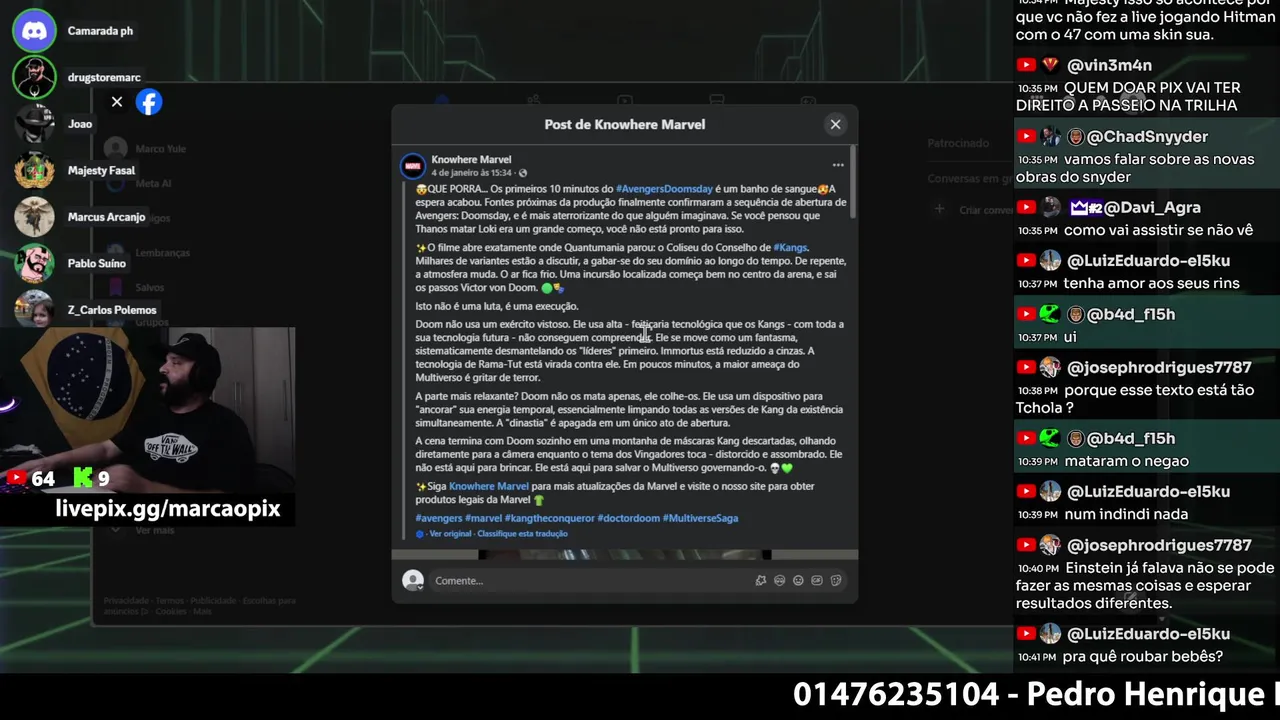Click the message 'num indindi nada'
This screenshot has width=1280, height=720.
click(1126, 514)
